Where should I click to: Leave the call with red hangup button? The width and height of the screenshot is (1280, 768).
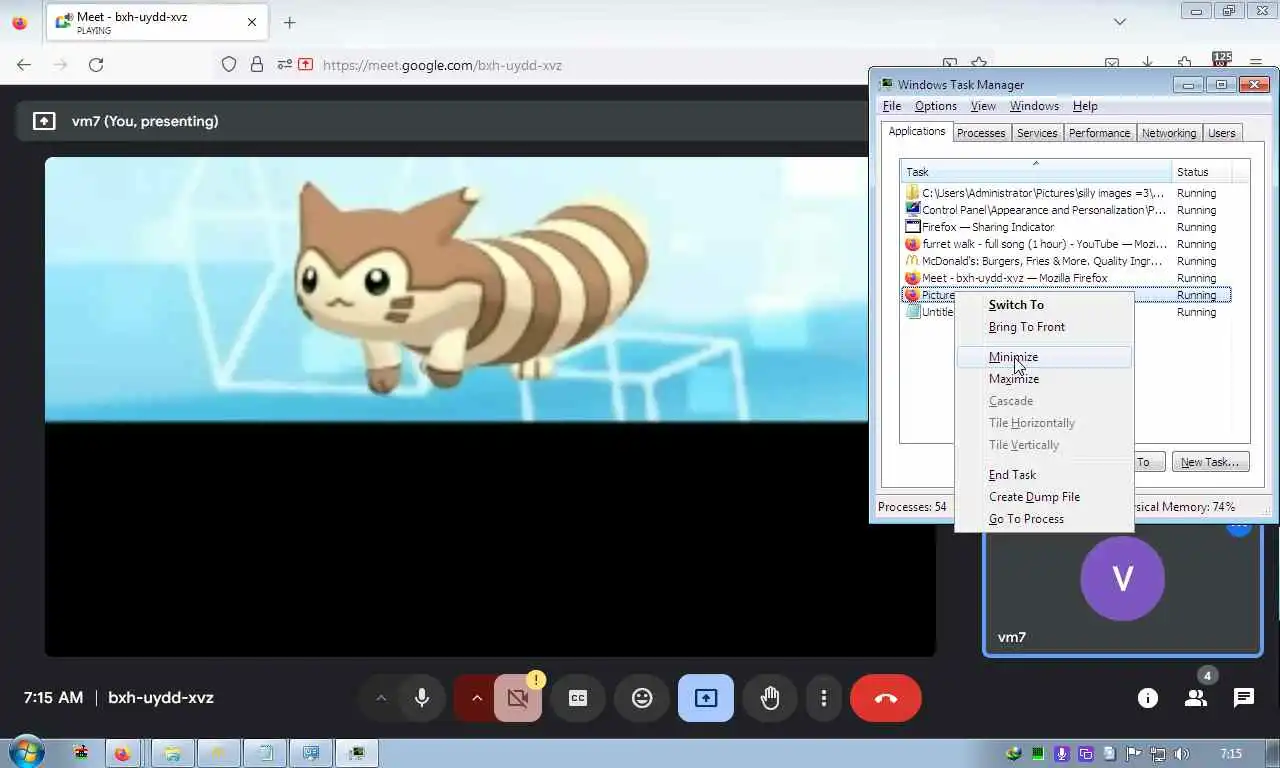click(886, 698)
